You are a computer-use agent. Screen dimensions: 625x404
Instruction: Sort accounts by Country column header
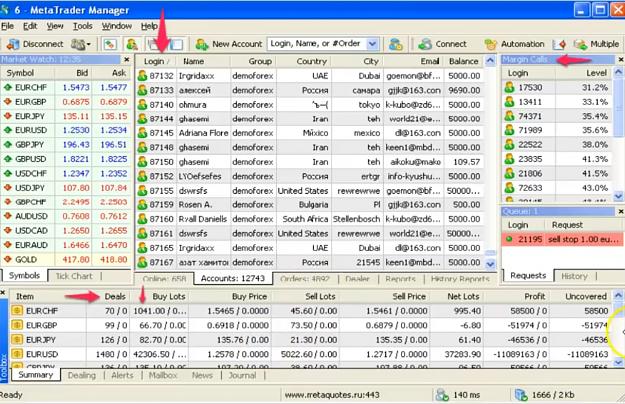pyautogui.click(x=304, y=61)
